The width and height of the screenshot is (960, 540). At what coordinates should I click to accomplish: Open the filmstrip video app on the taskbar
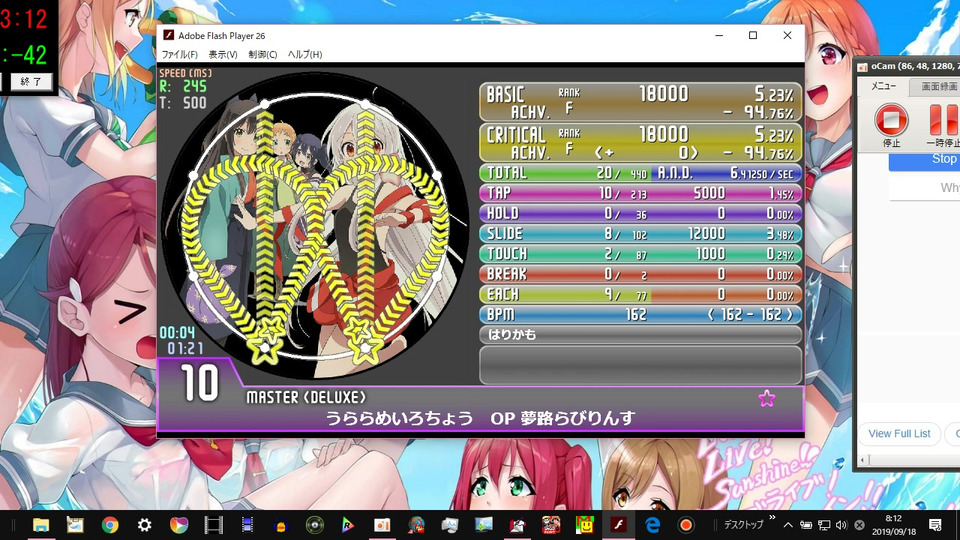click(213, 525)
